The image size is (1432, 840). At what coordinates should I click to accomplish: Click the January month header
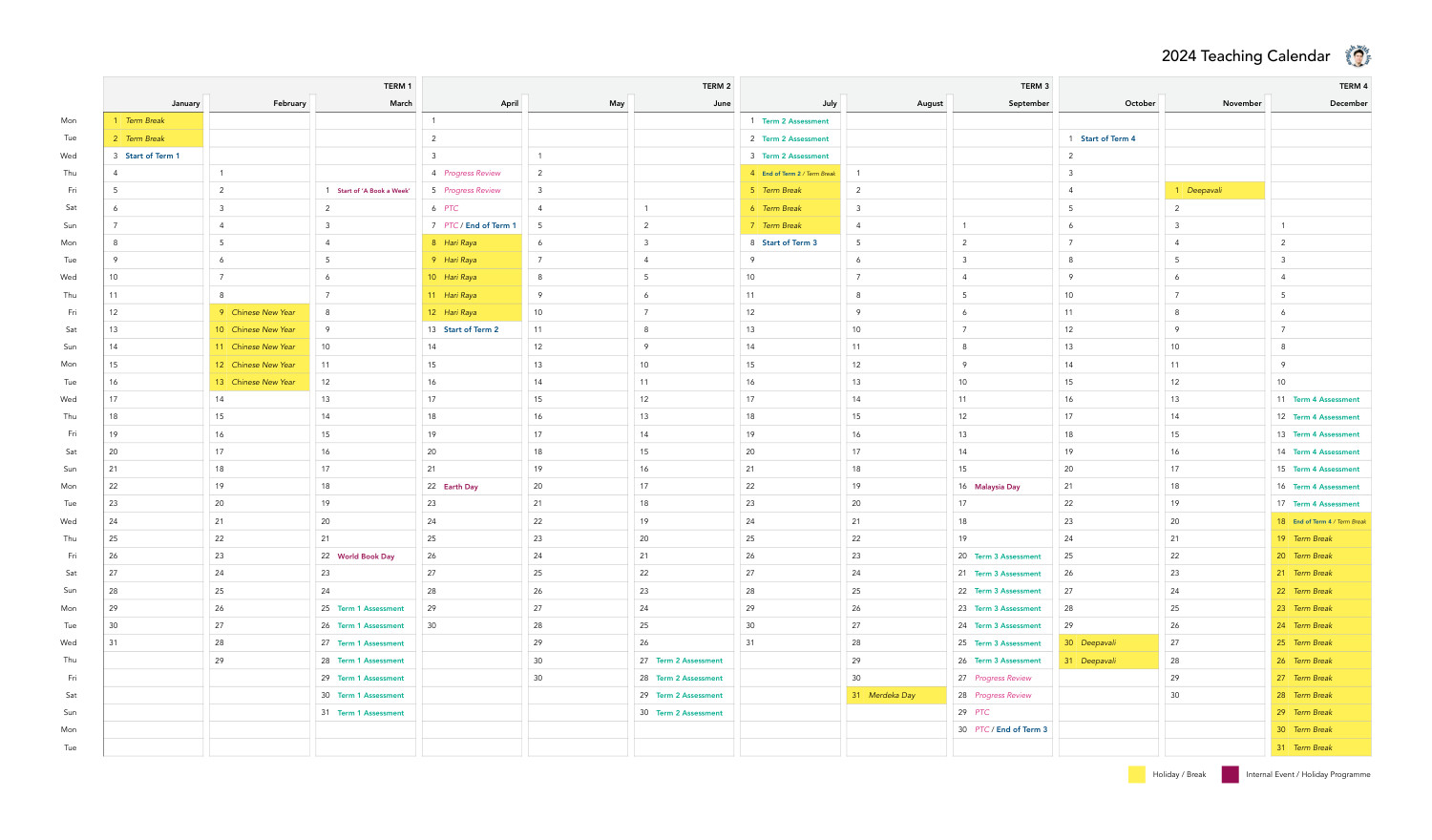(x=186, y=103)
